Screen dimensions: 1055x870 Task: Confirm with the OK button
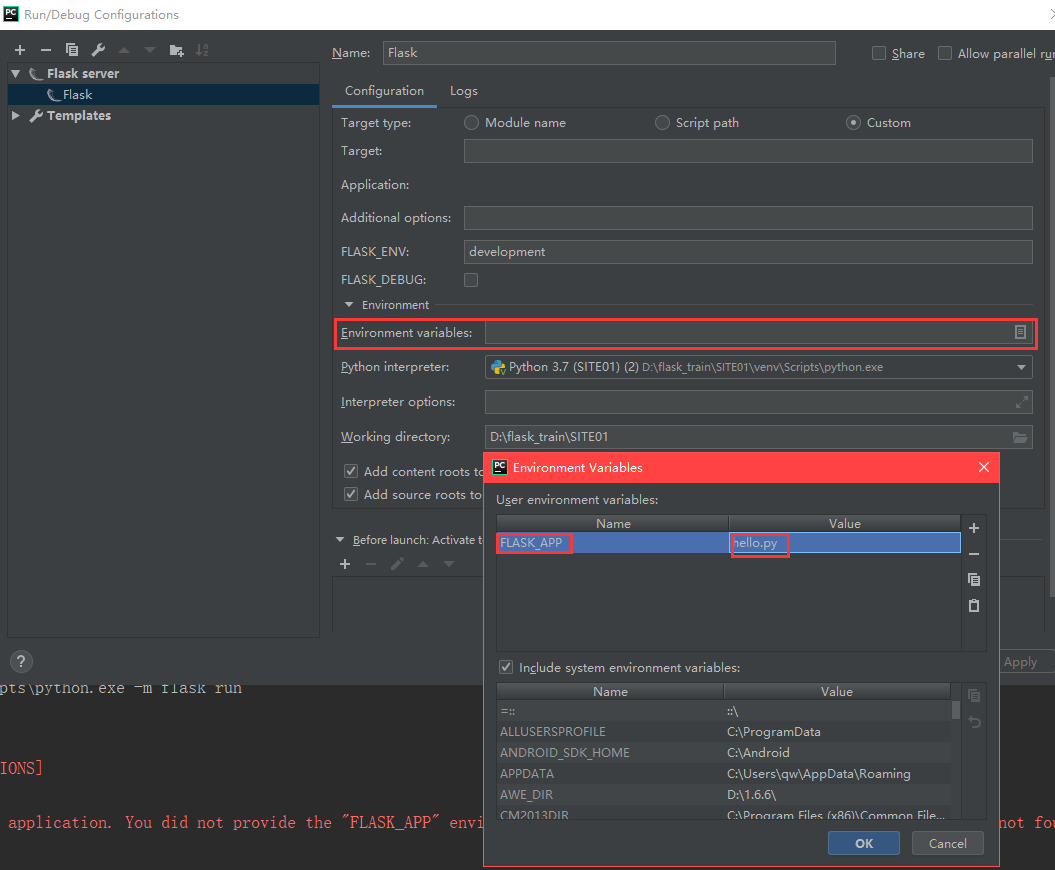[863, 843]
